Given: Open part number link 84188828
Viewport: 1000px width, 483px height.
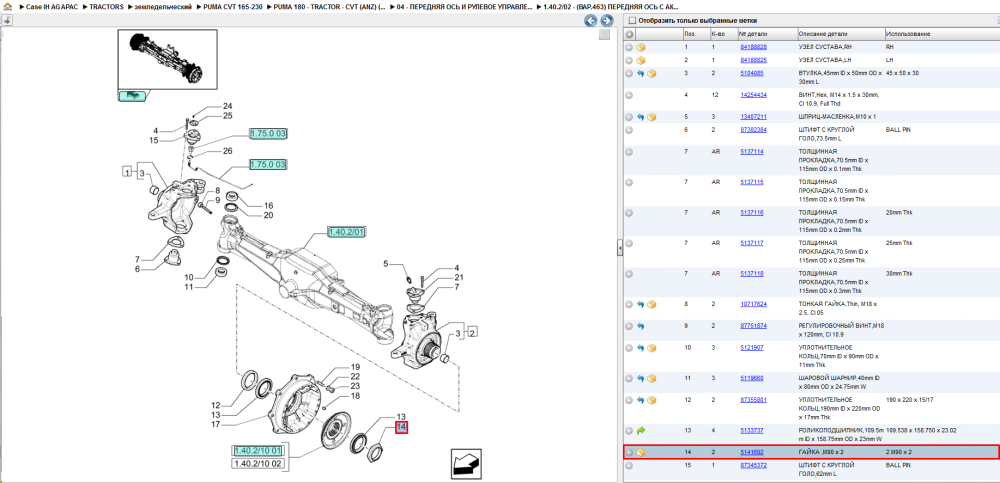Looking at the screenshot, I should 753,47.
